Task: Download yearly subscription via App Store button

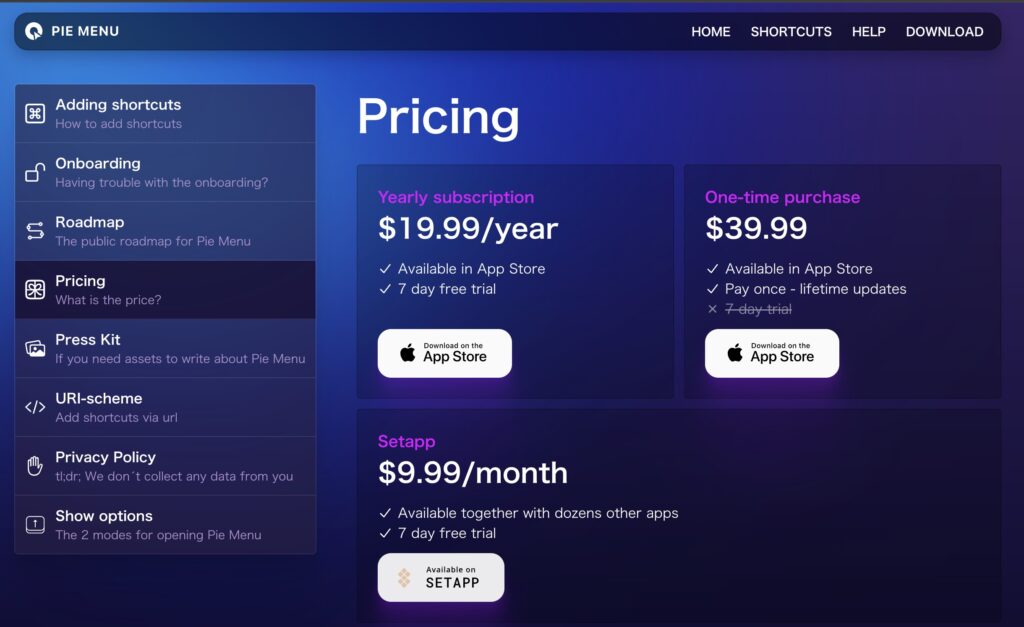Action: pyautogui.click(x=445, y=353)
